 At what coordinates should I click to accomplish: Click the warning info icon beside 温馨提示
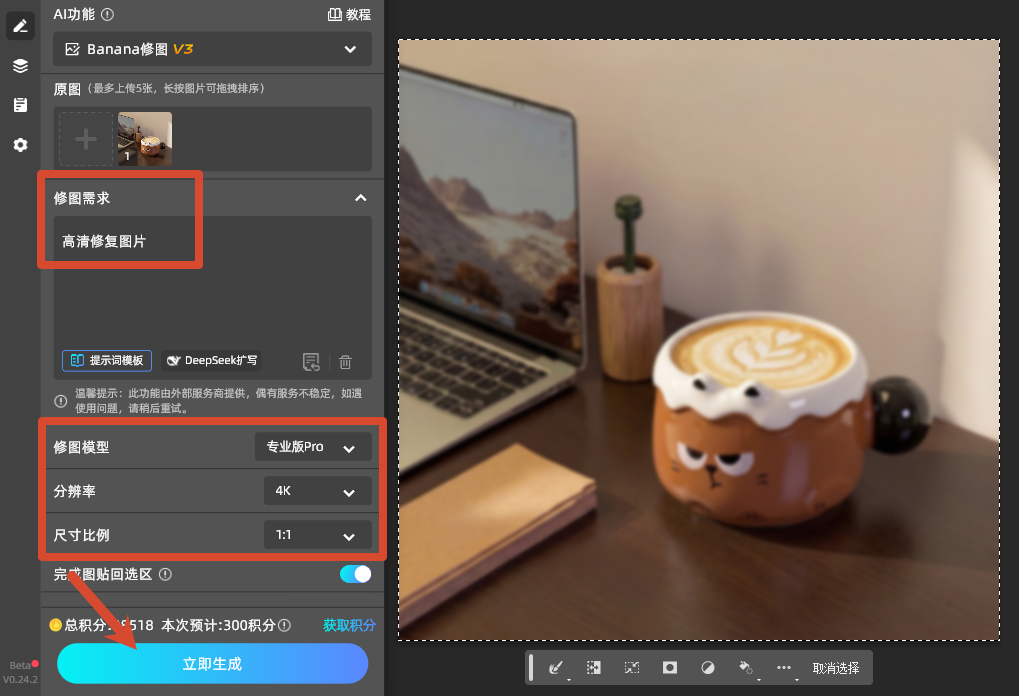60,401
